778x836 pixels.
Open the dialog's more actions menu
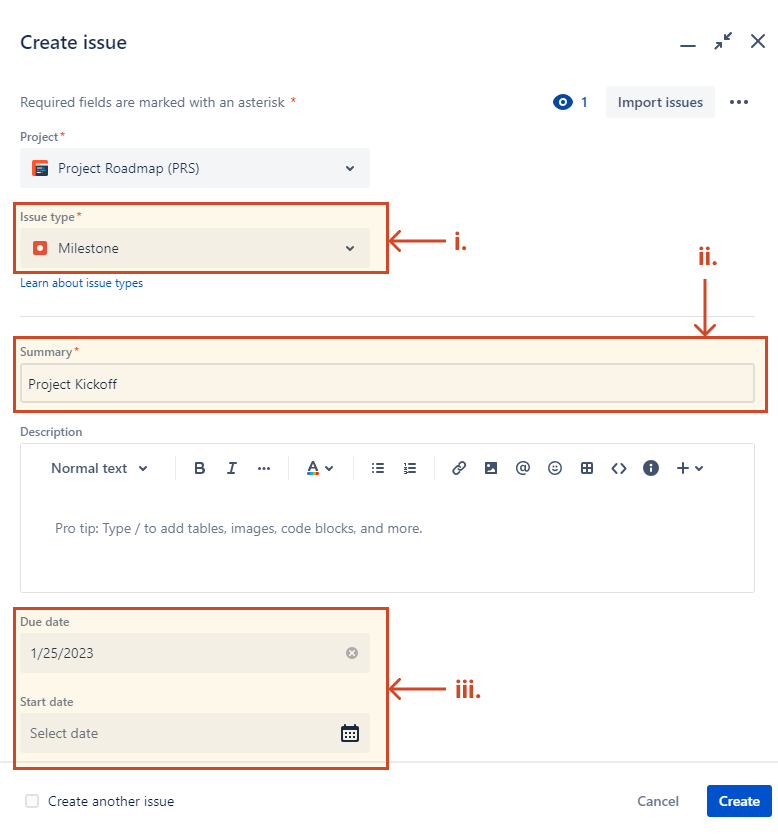click(738, 101)
